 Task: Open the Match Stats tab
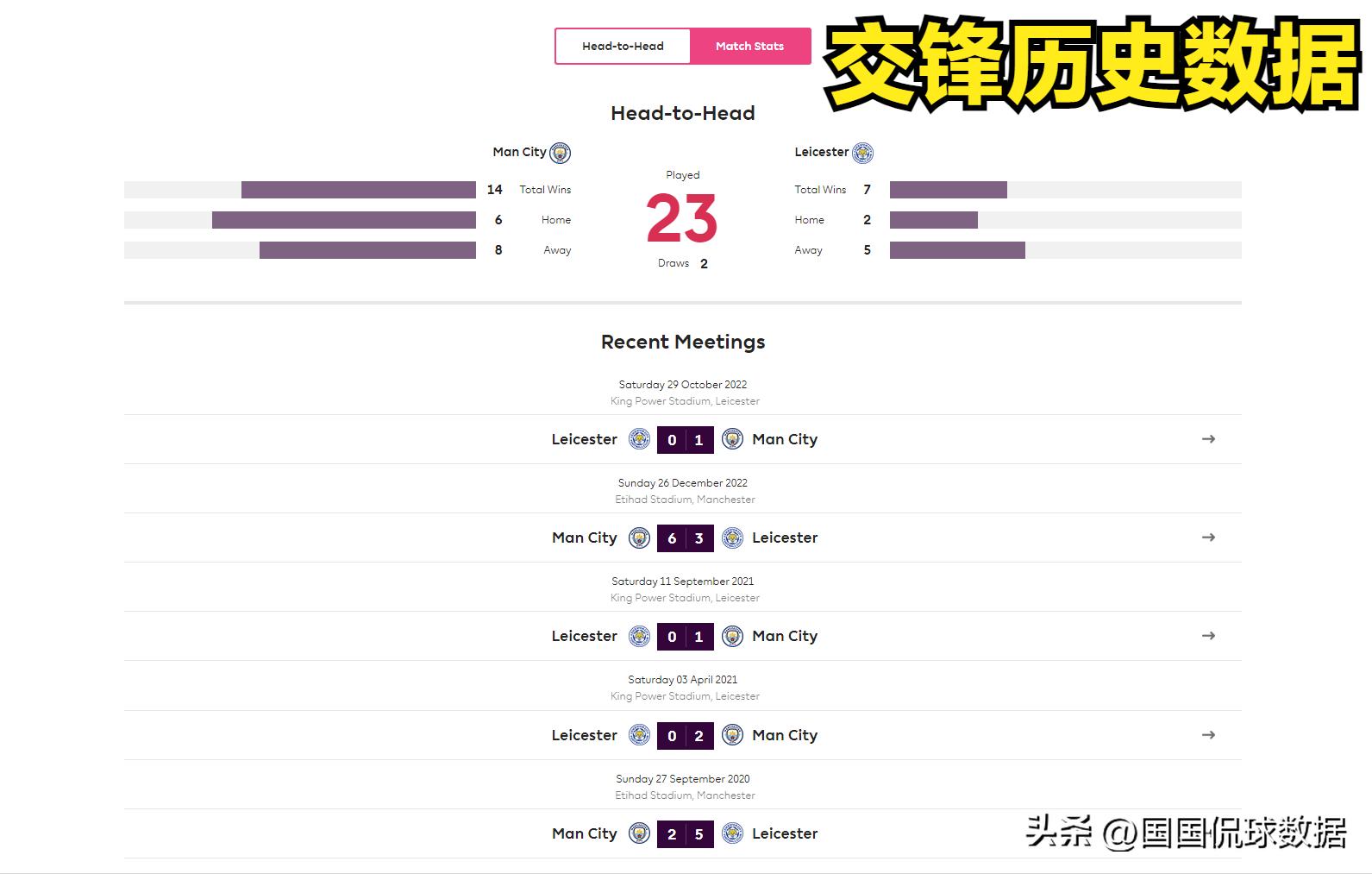pos(749,47)
